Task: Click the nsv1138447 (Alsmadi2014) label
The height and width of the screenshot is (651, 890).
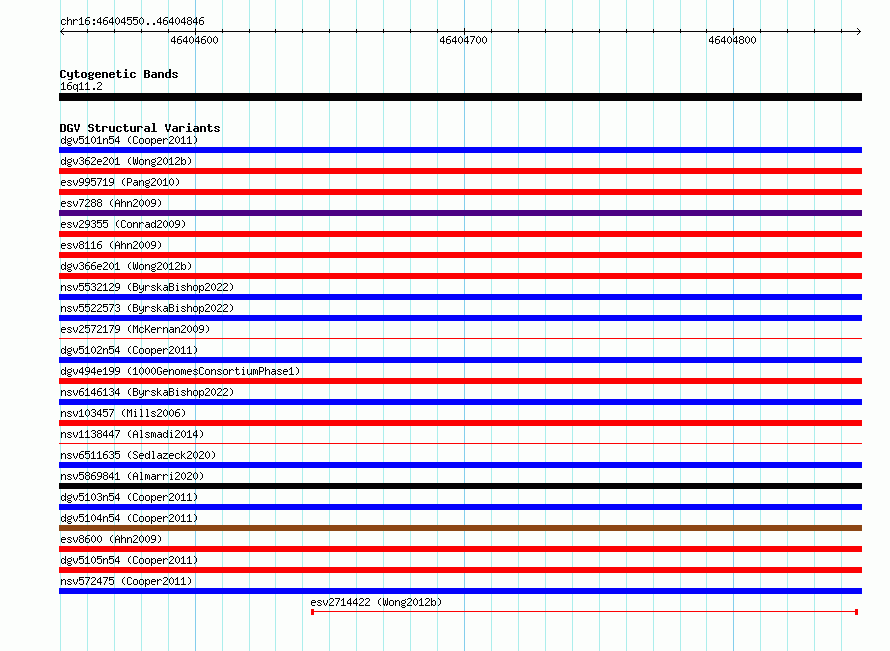Action: 132,434
